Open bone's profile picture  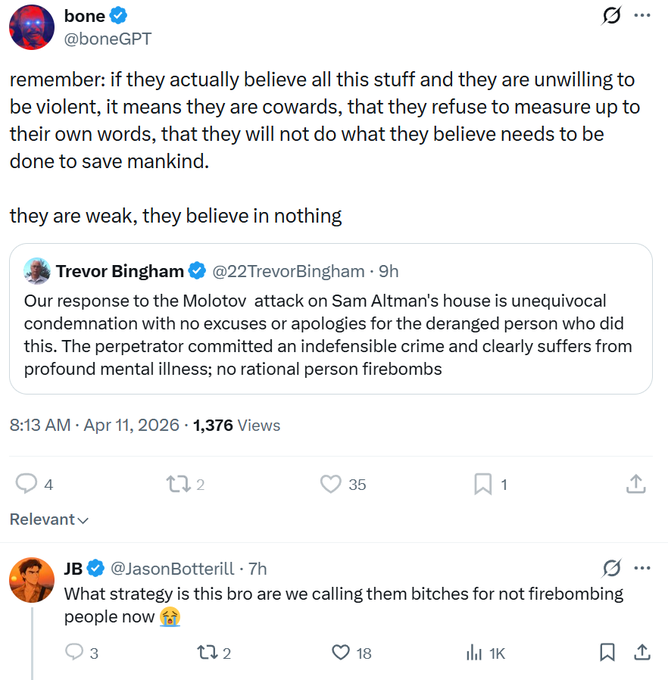[x=32, y=27]
